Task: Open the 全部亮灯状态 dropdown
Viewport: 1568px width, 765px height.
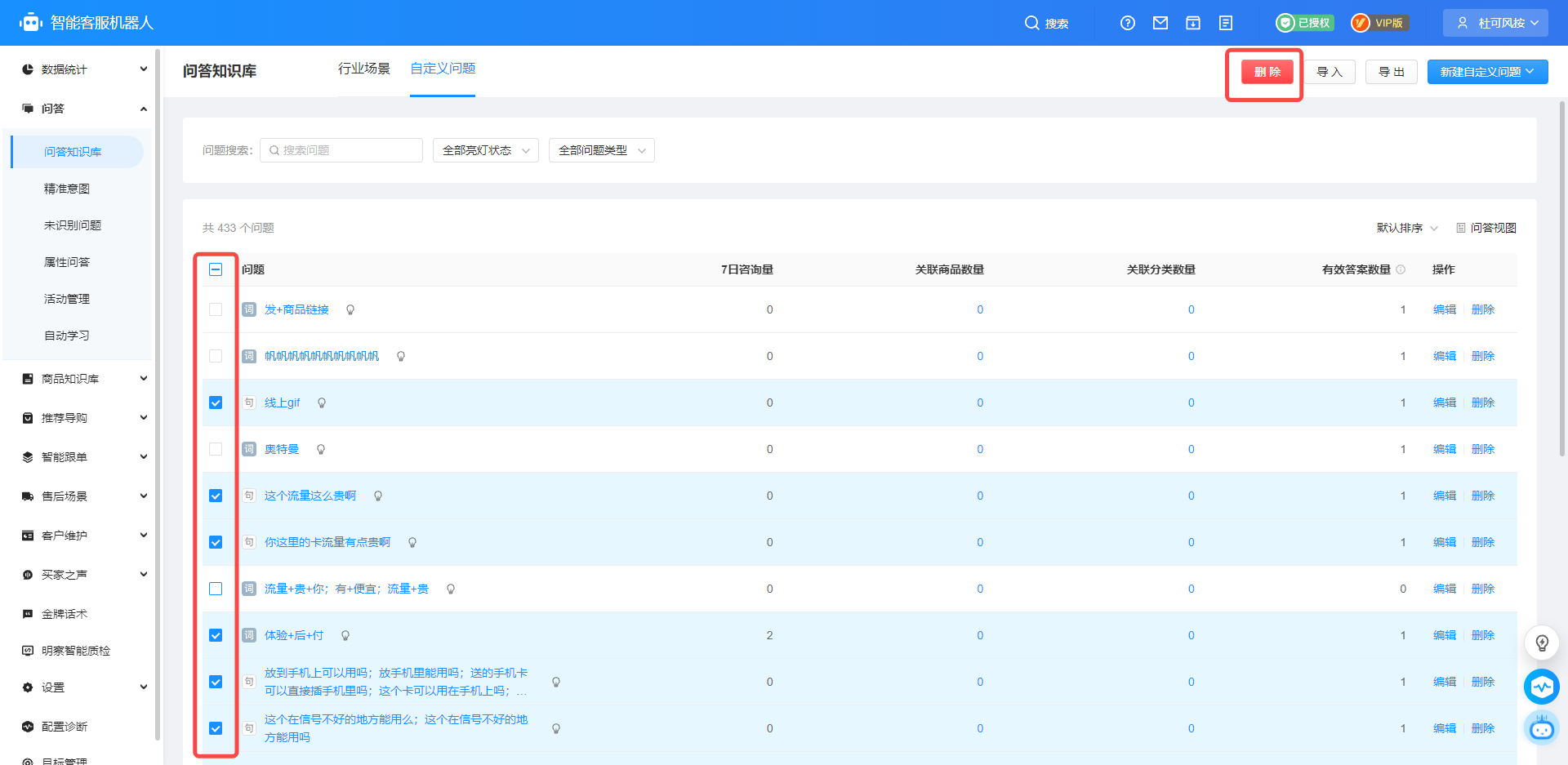Action: click(486, 150)
